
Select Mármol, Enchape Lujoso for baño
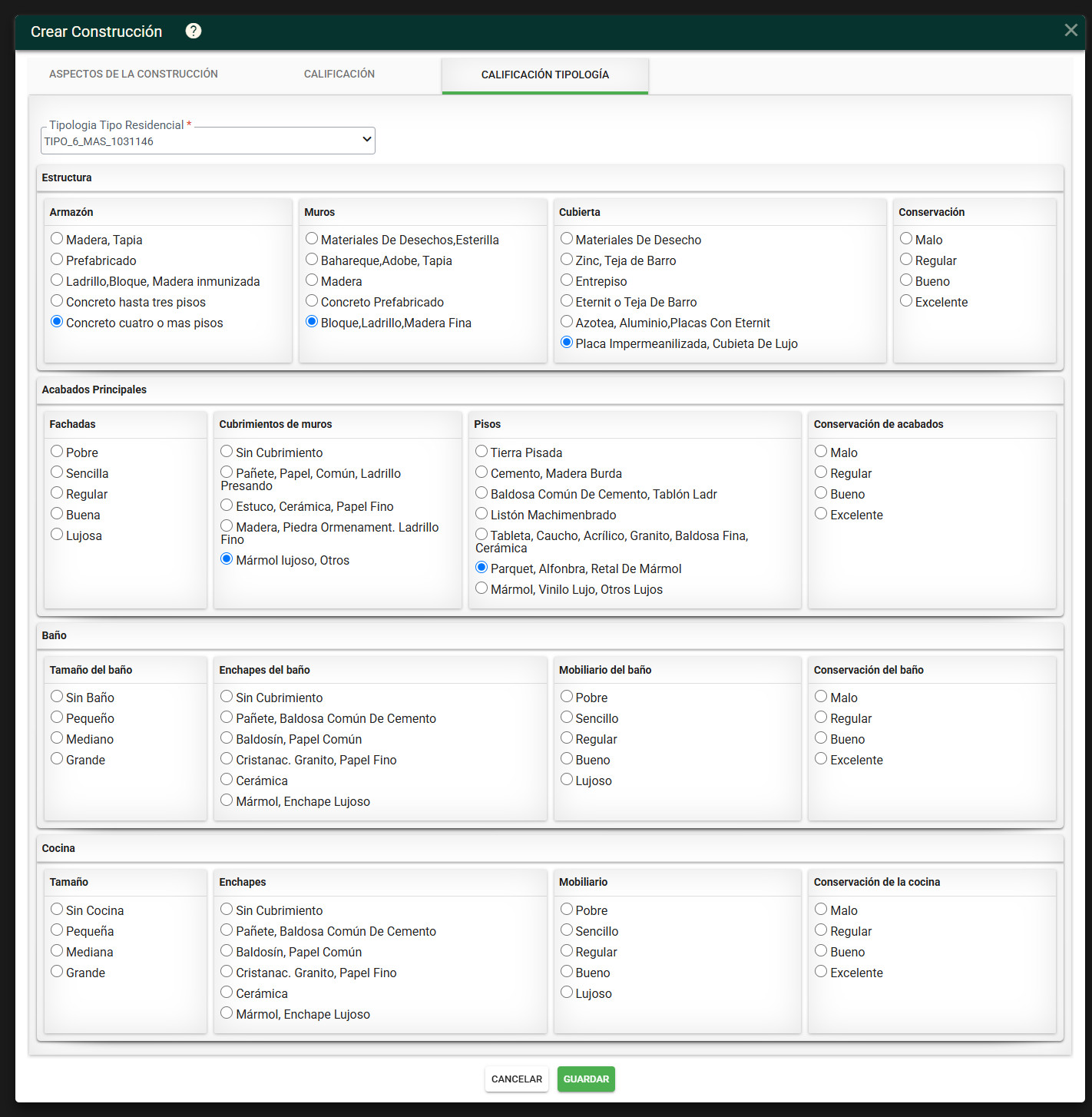click(x=227, y=800)
